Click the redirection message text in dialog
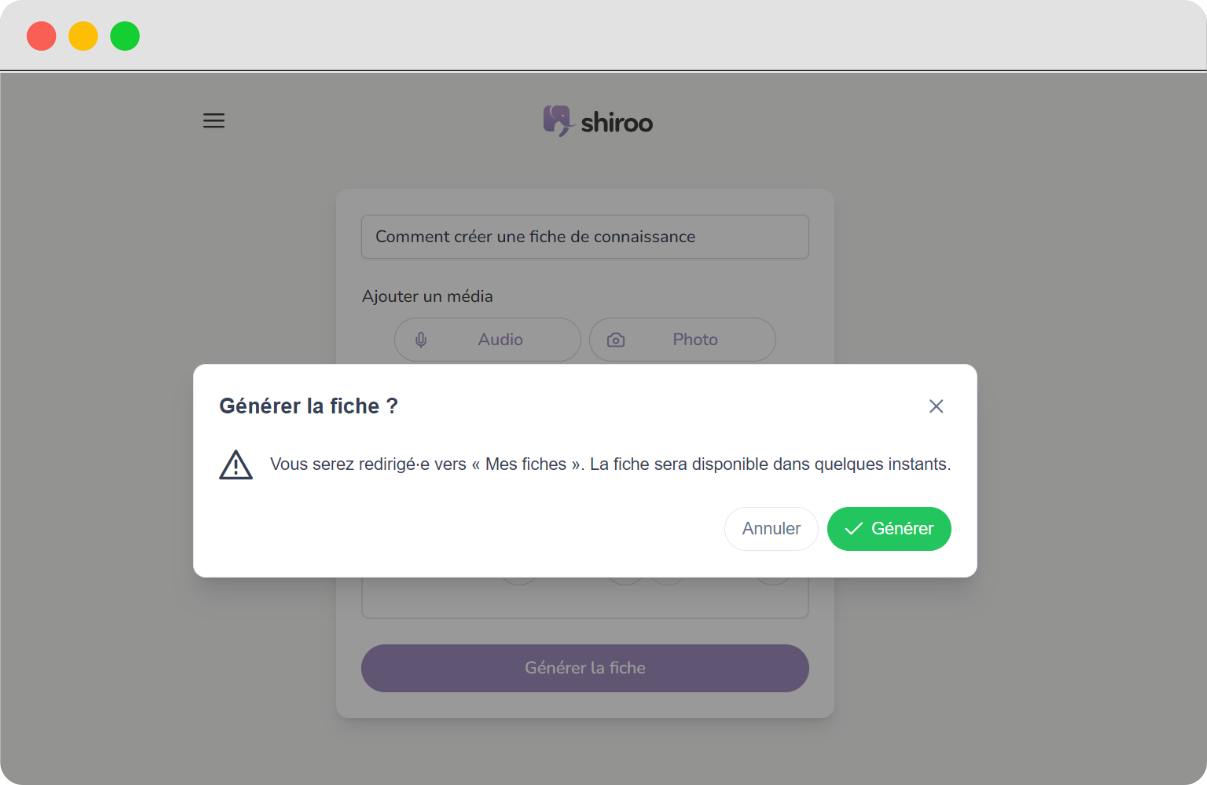Viewport: 1207px width, 785px height. (610, 465)
